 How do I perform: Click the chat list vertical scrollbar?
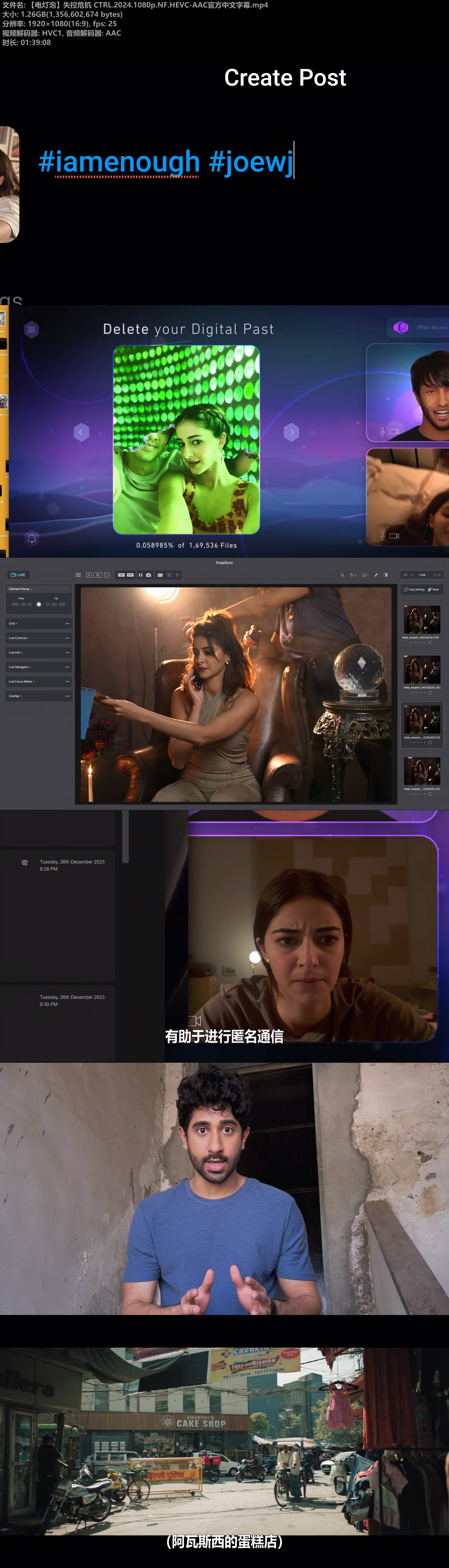click(x=125, y=837)
